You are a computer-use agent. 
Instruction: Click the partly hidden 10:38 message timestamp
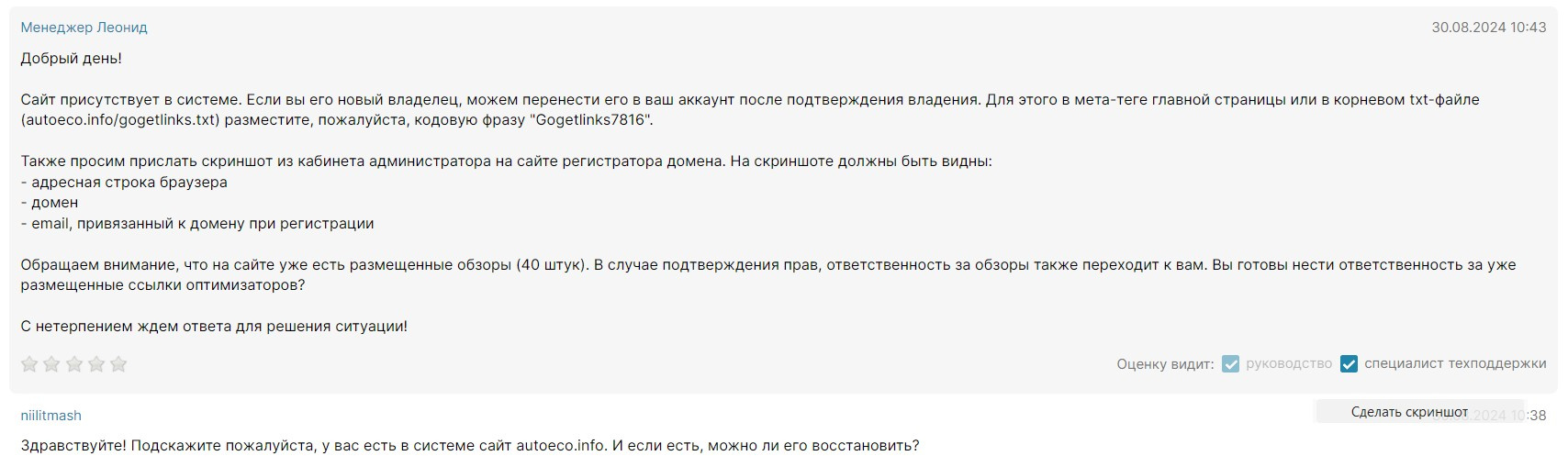(1531, 416)
